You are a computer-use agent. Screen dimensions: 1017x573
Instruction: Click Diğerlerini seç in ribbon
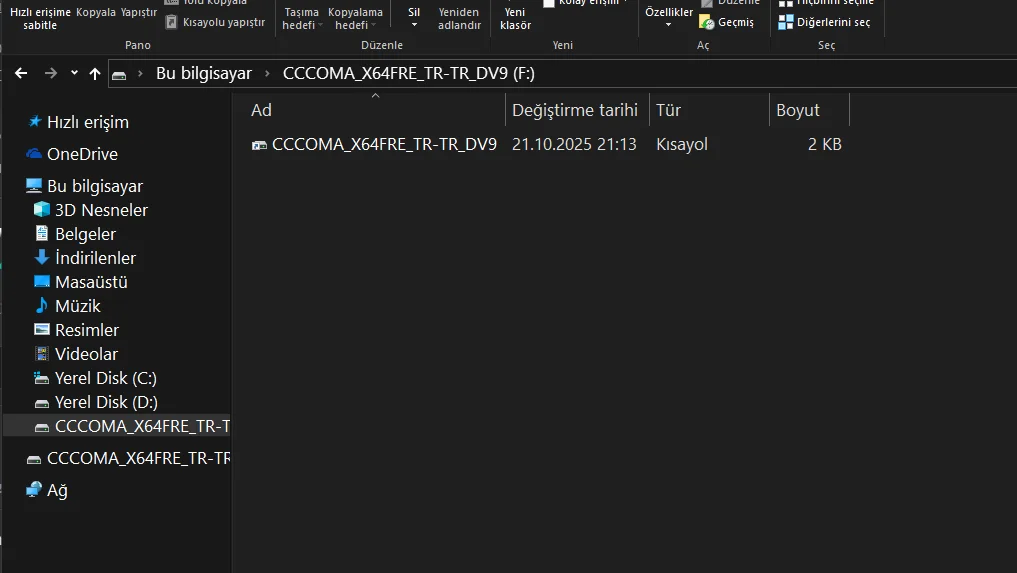click(x=824, y=22)
